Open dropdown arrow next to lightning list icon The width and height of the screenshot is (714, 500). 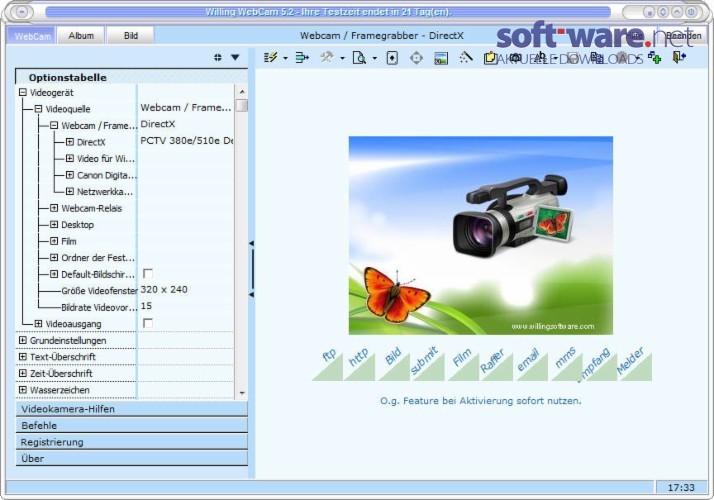tap(286, 58)
